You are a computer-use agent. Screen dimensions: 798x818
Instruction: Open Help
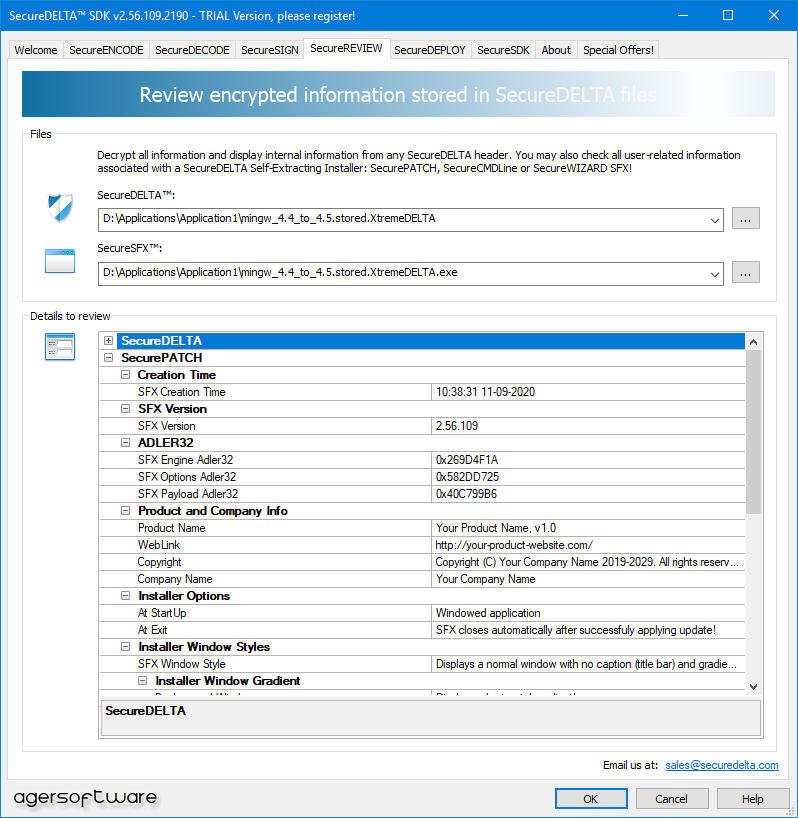click(x=753, y=799)
